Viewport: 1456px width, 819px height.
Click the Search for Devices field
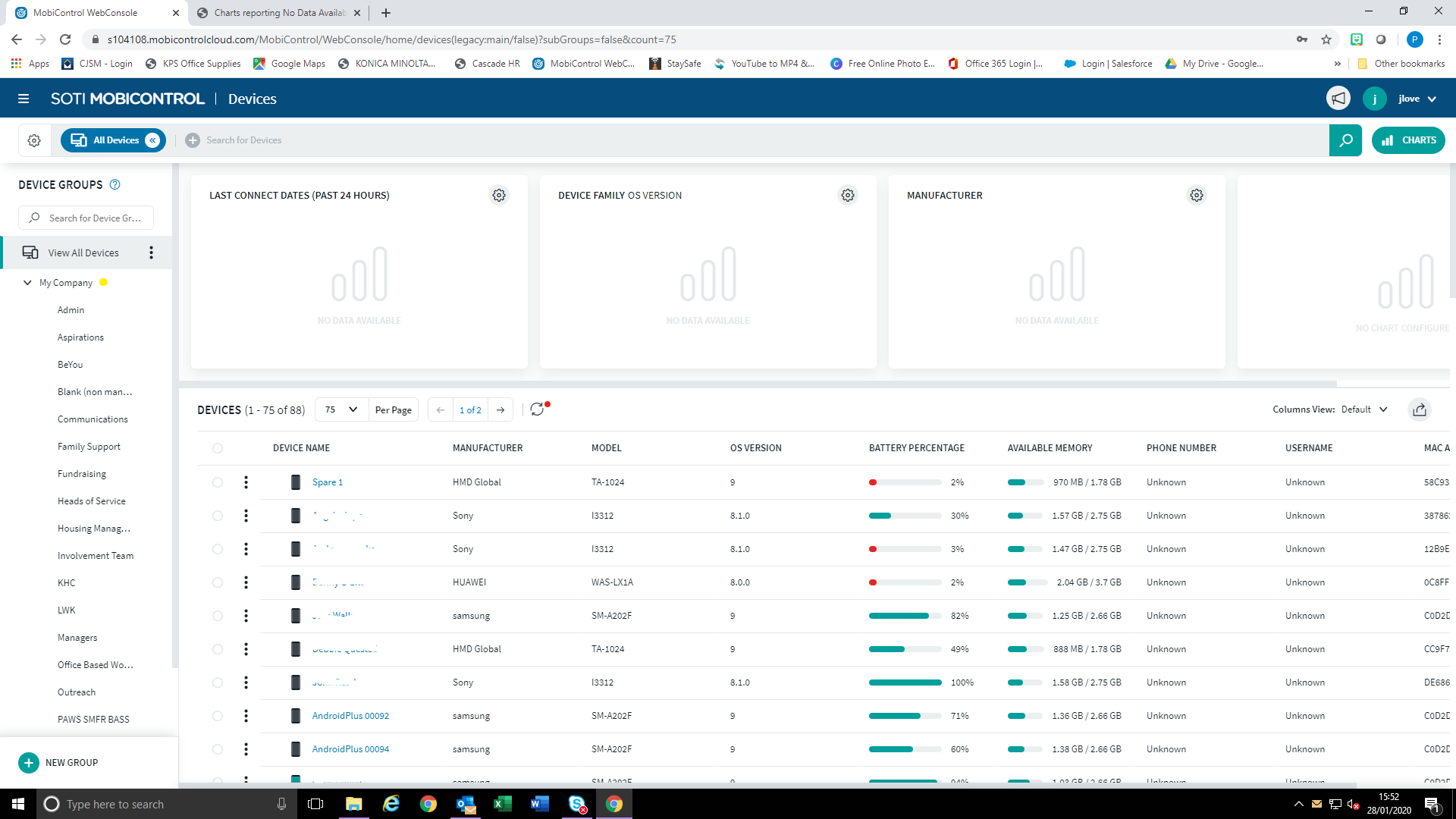tap(243, 140)
